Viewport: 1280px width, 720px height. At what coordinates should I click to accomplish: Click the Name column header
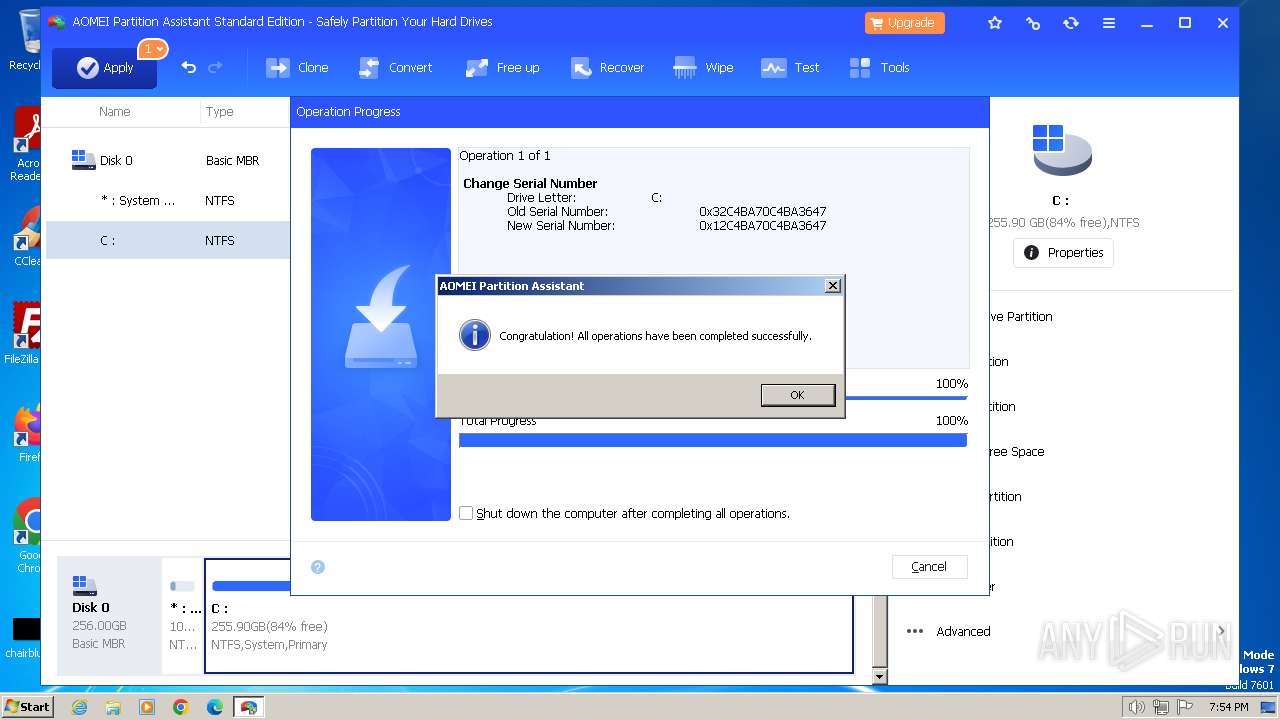(x=115, y=111)
